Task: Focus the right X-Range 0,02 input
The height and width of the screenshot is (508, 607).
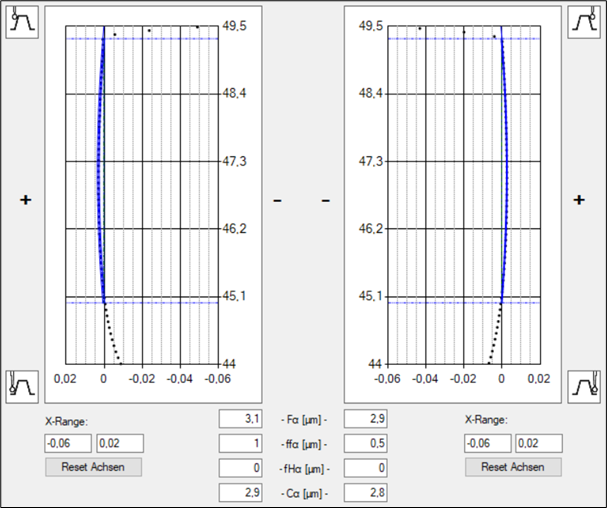Action: coord(538,443)
